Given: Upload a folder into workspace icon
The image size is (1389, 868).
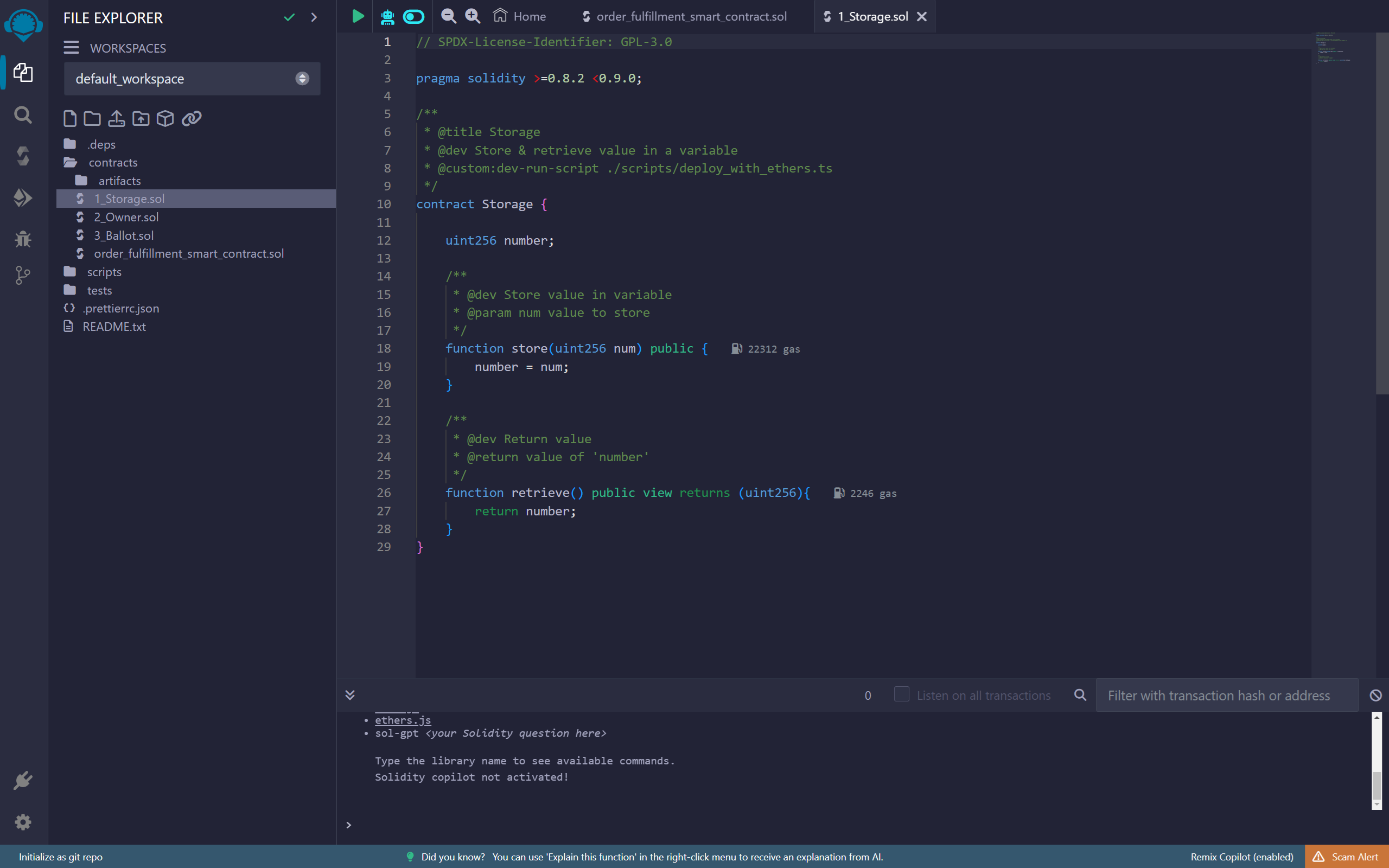Looking at the screenshot, I should [141, 118].
